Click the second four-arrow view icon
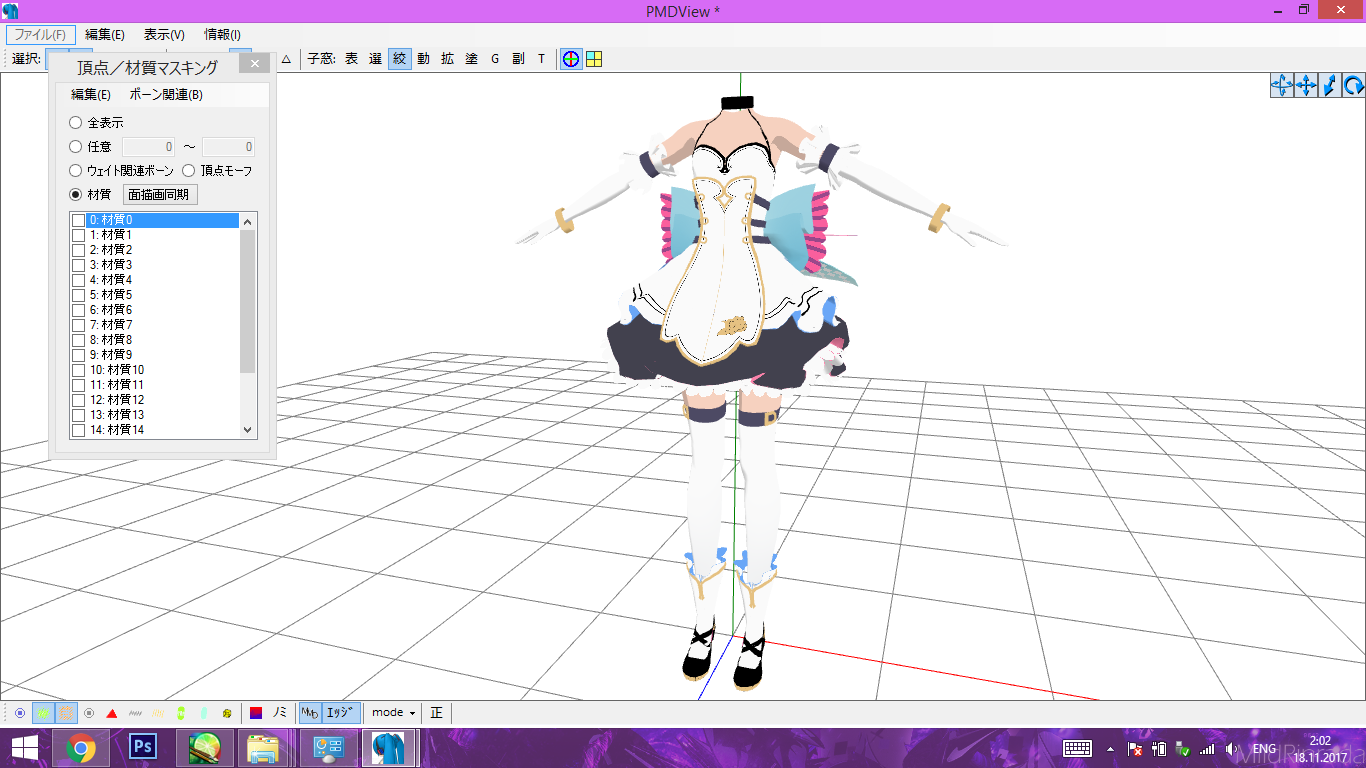The height and width of the screenshot is (768, 1366). pyautogui.click(x=1306, y=85)
